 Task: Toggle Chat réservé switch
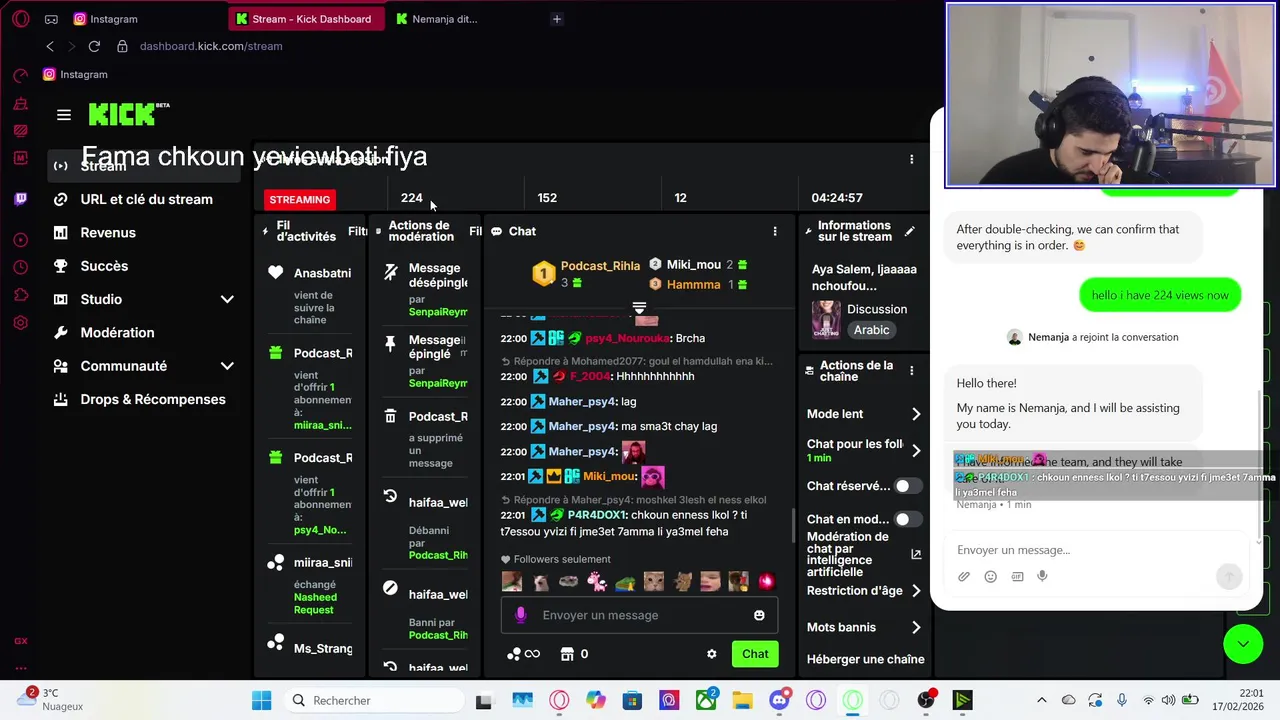(908, 486)
